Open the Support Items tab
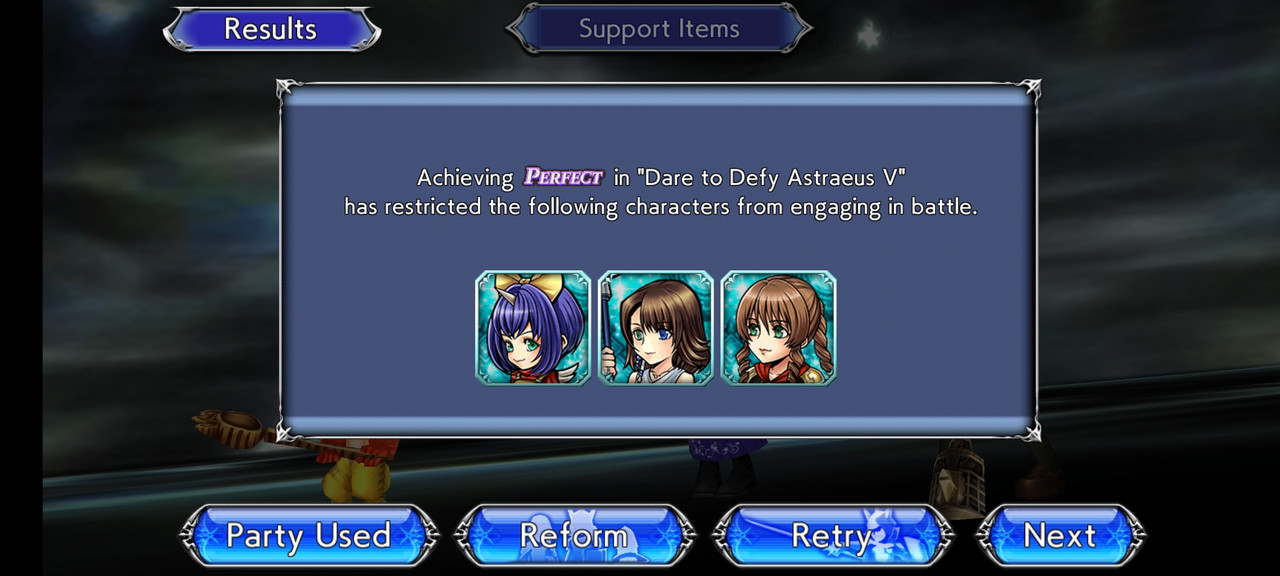The width and height of the screenshot is (1280, 576). coord(659,29)
